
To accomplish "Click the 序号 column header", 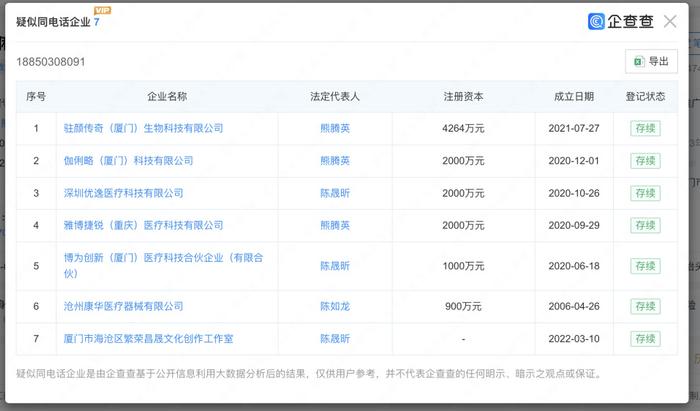I will 36,96.
